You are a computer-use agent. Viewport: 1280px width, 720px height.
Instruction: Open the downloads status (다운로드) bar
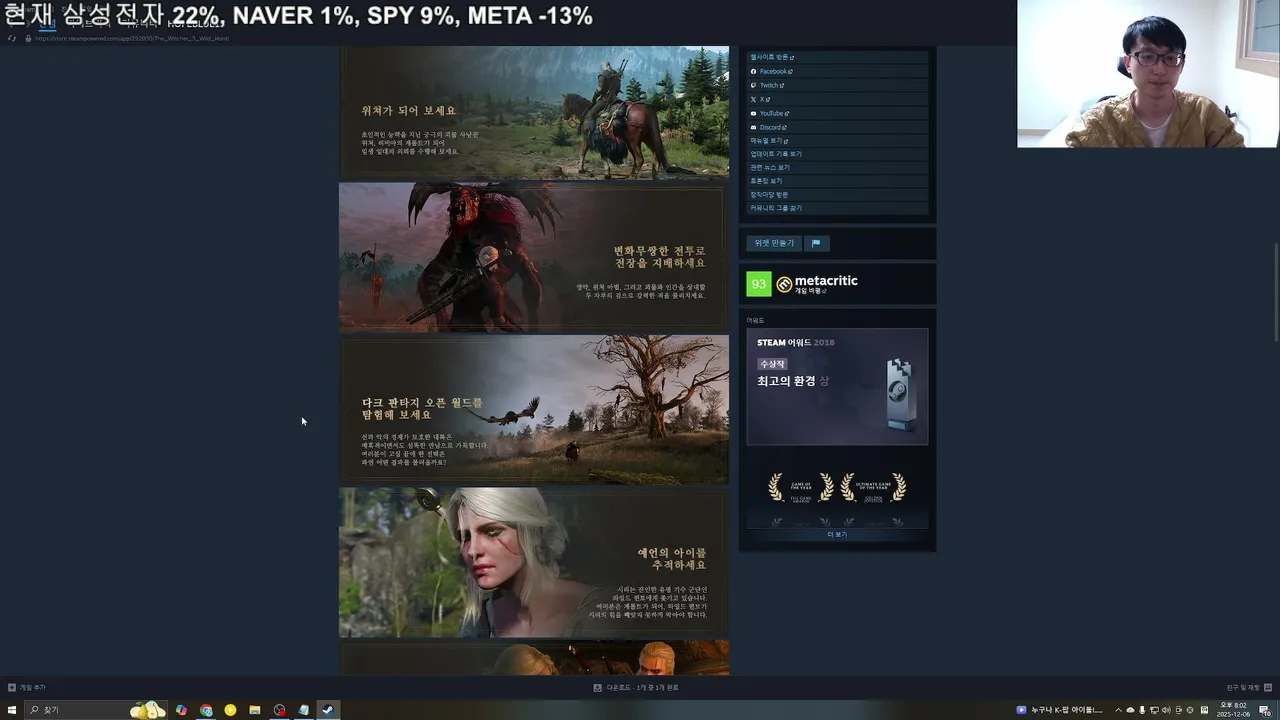tap(636, 687)
